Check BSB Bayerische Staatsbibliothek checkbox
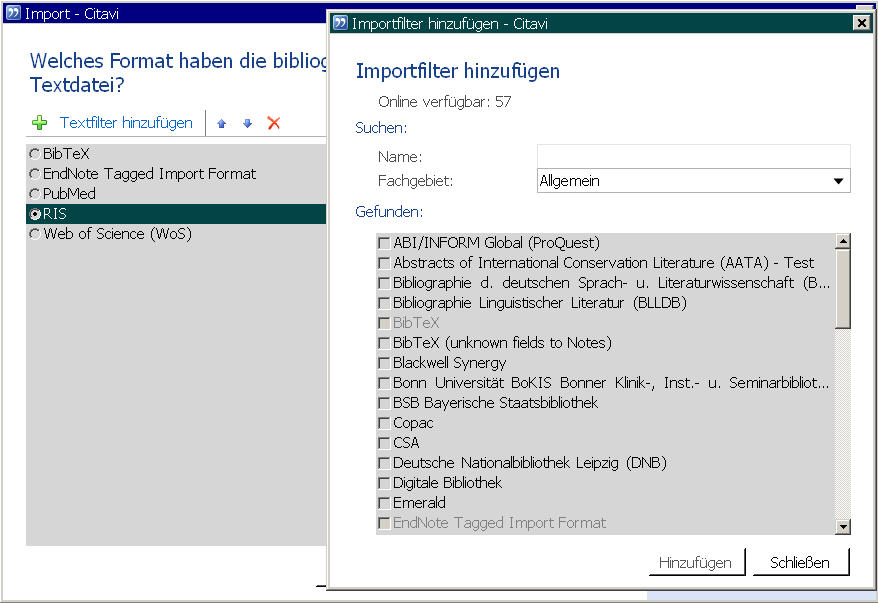Image resolution: width=878 pixels, height=603 pixels. (384, 403)
